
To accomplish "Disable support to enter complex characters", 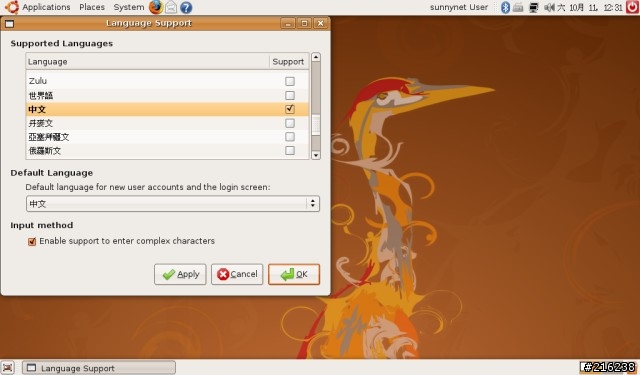I will tap(32, 242).
